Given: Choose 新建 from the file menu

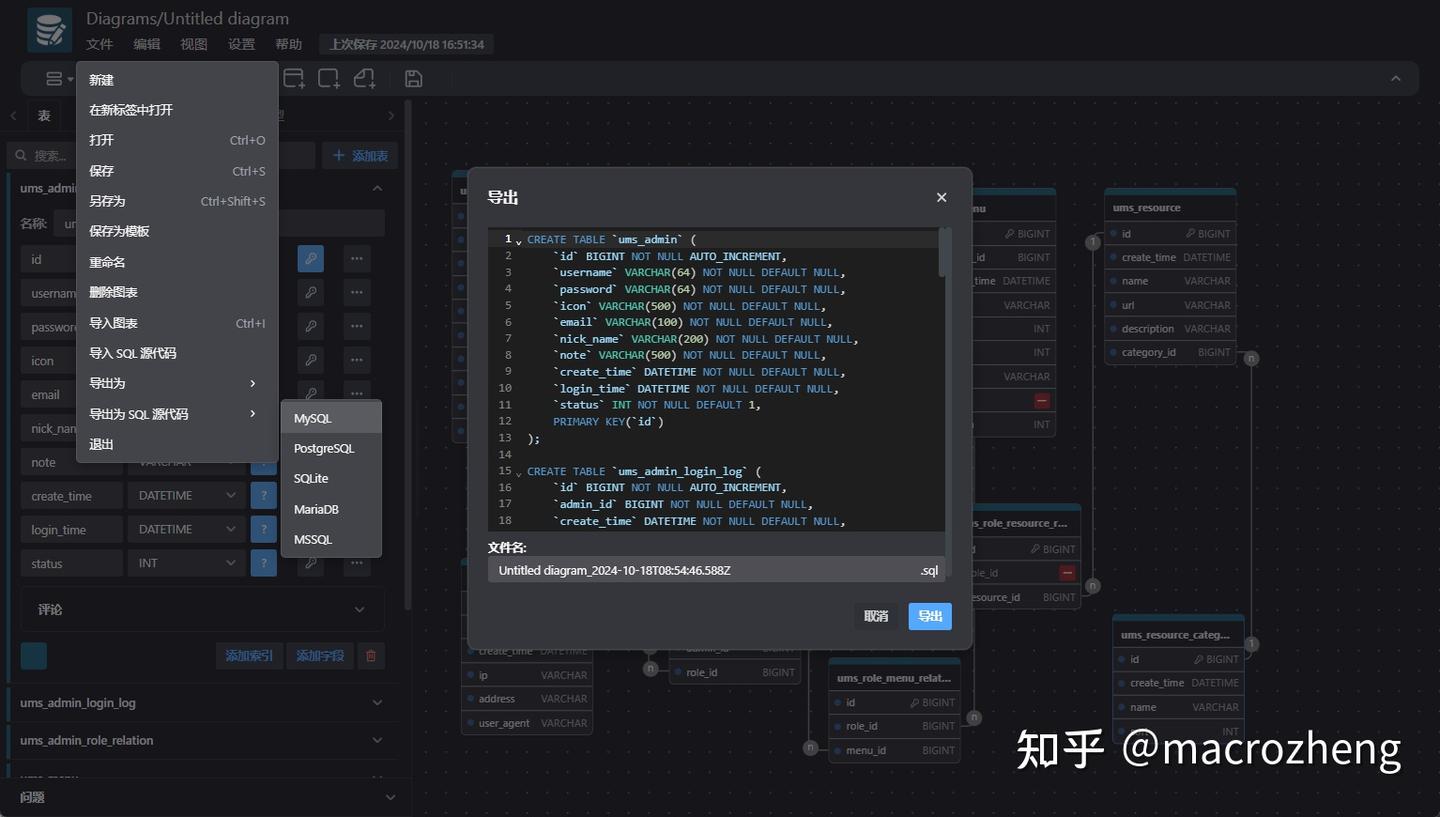Looking at the screenshot, I should click(177, 80).
